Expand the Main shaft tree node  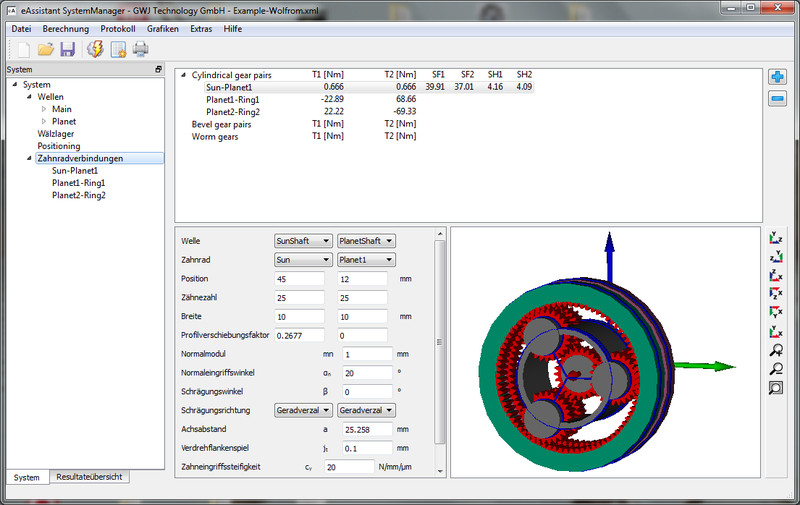[44, 109]
